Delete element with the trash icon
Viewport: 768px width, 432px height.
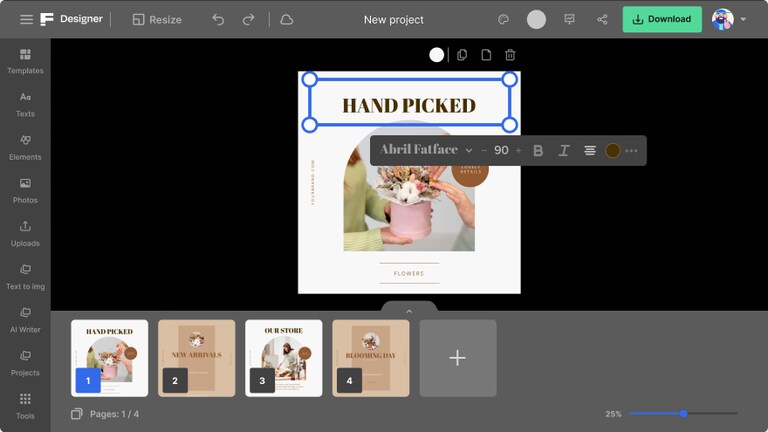click(510, 55)
